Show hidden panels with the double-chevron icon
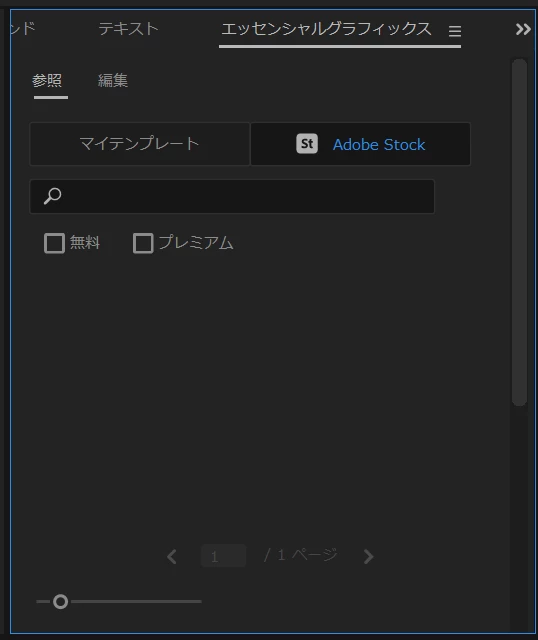Image resolution: width=538 pixels, height=640 pixels. coord(523,29)
